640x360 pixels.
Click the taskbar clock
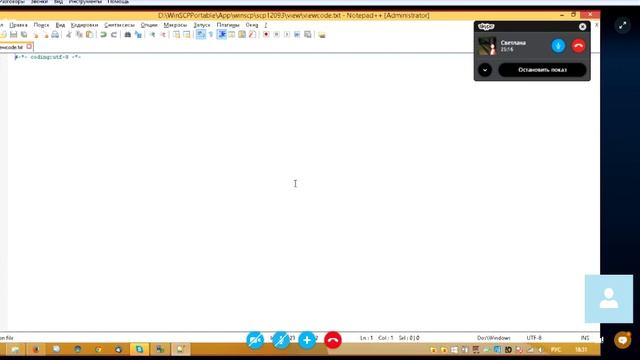pyautogui.click(x=581, y=350)
